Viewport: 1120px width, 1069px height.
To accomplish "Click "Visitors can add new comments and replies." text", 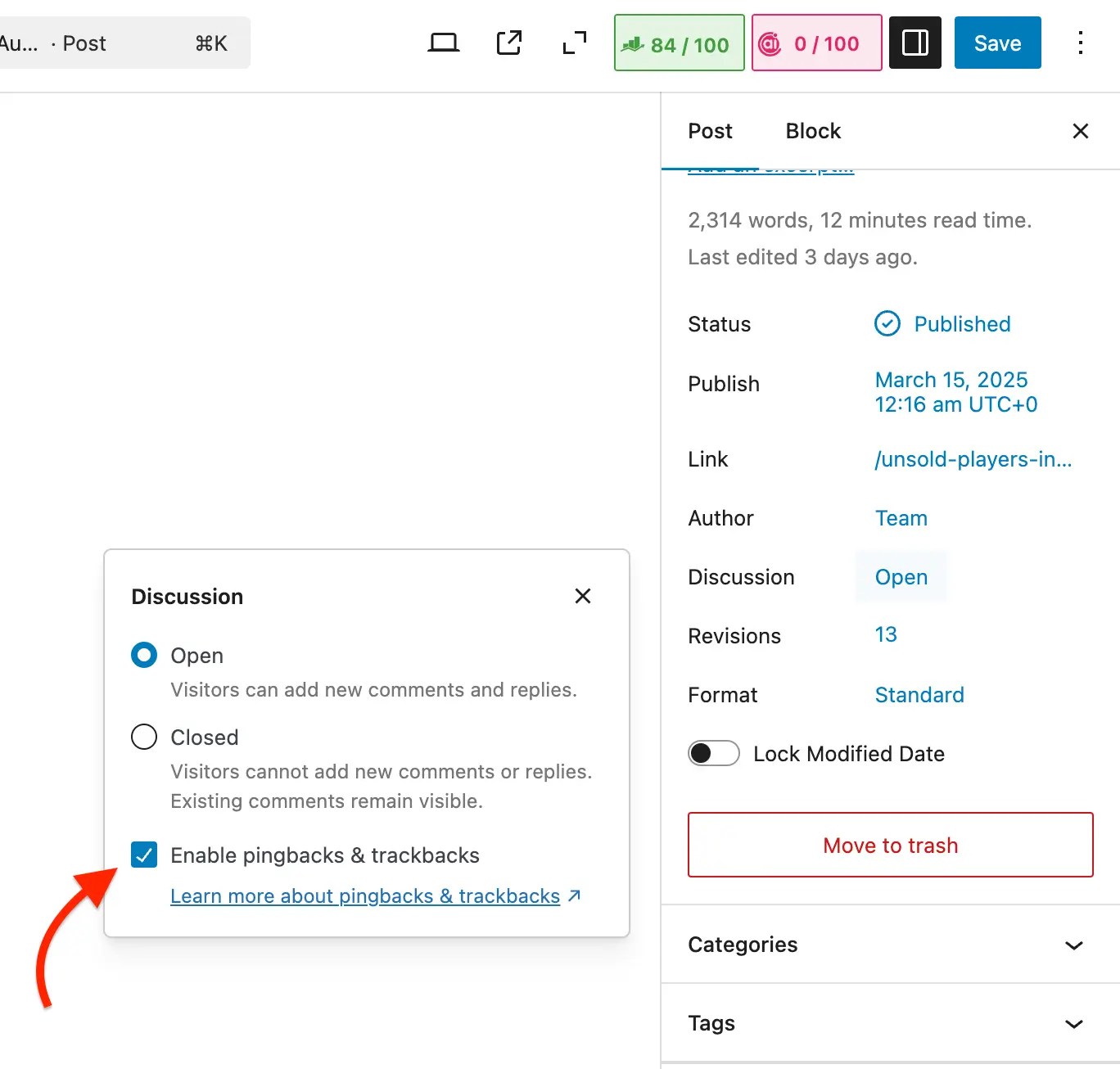I will (374, 690).
